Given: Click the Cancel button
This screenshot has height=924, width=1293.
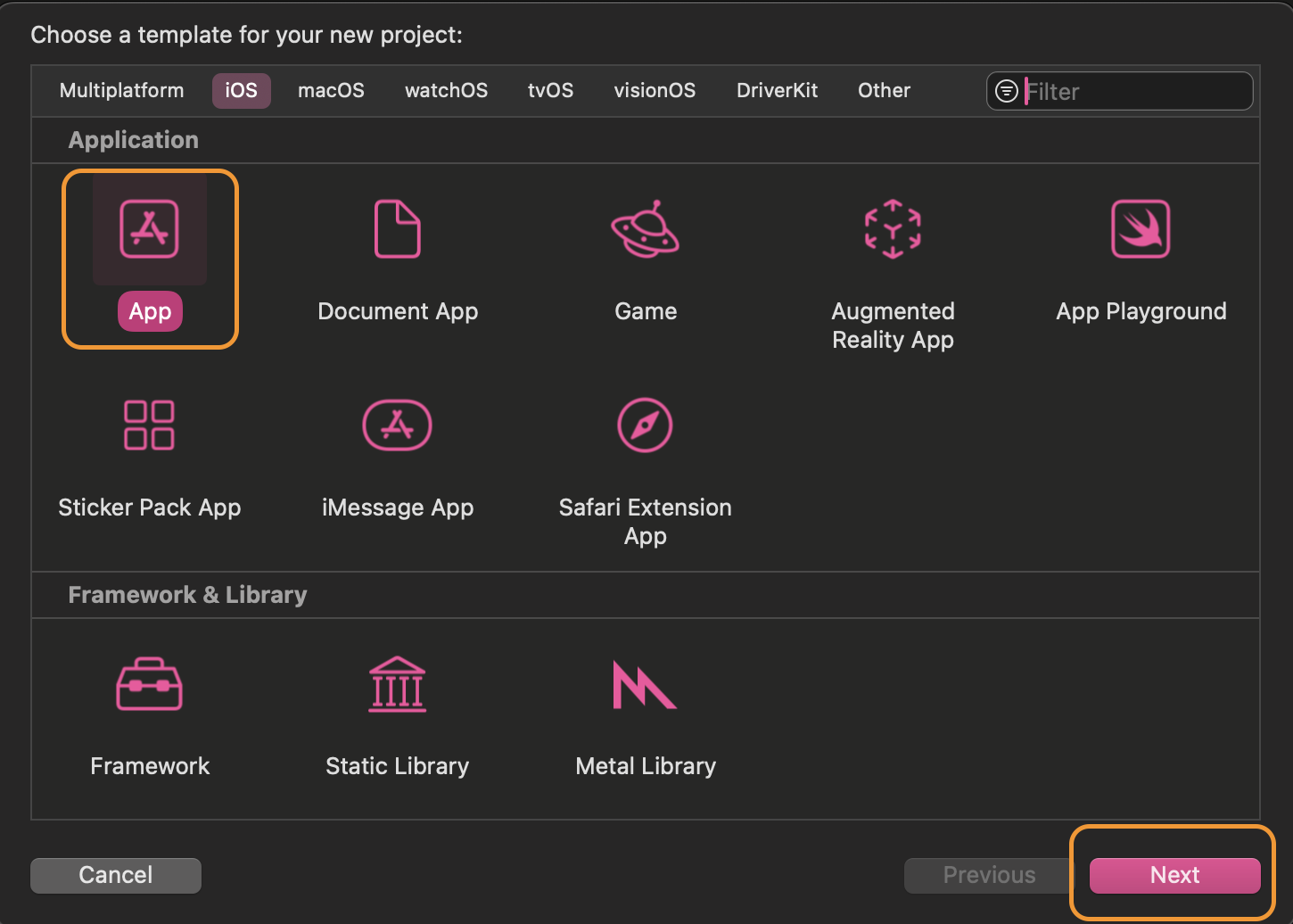Looking at the screenshot, I should coord(116,875).
